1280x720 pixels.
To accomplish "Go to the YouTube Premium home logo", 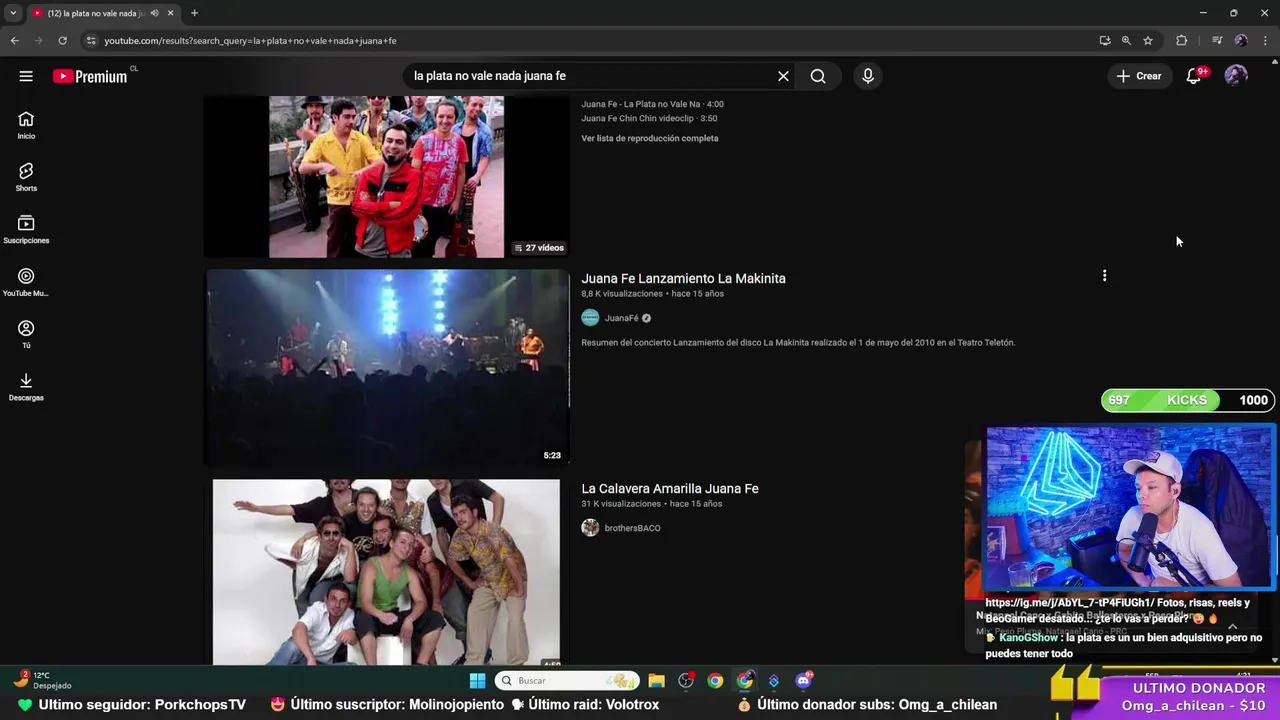I will tap(90, 76).
